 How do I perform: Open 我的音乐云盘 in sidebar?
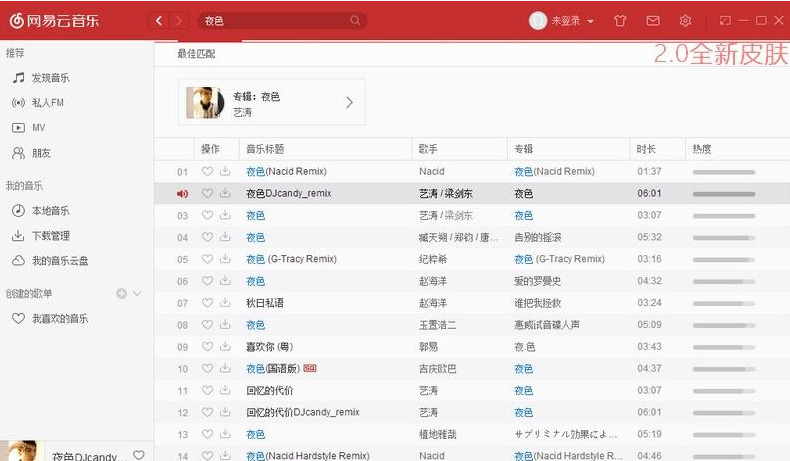(x=50, y=260)
